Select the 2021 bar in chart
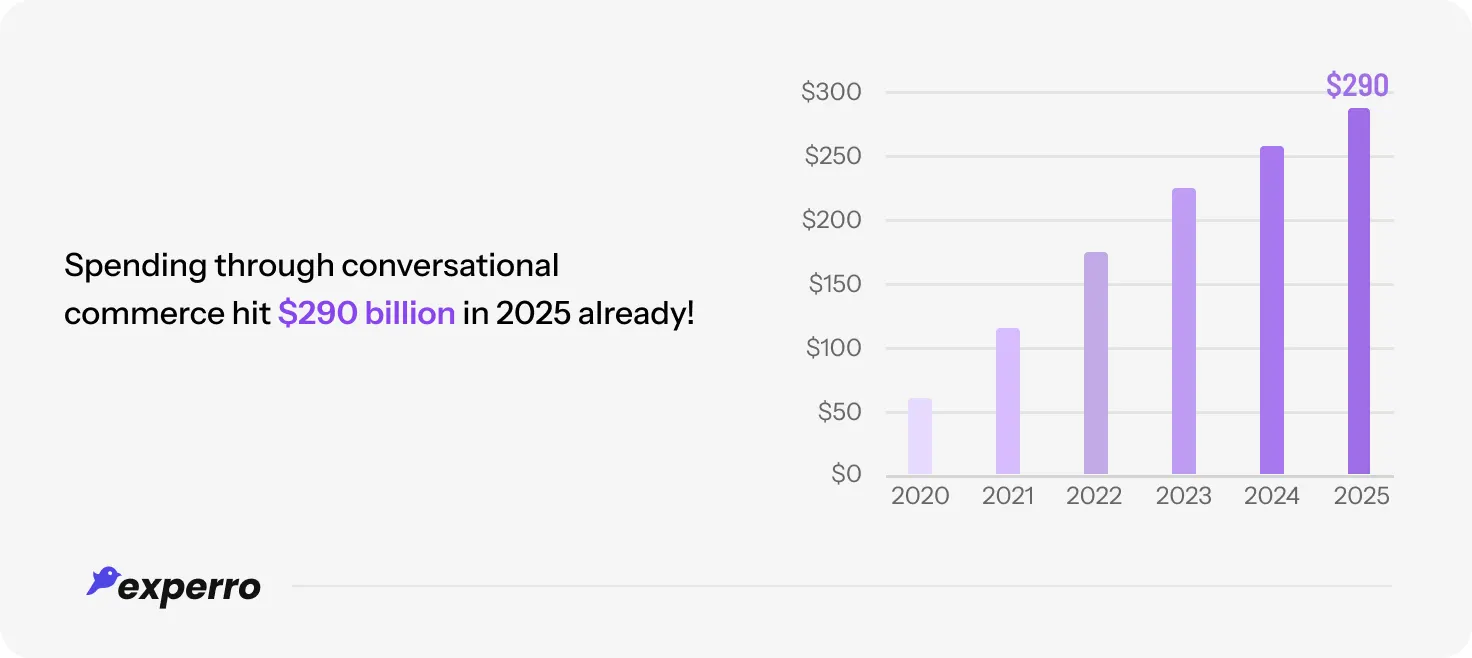 click(1008, 402)
